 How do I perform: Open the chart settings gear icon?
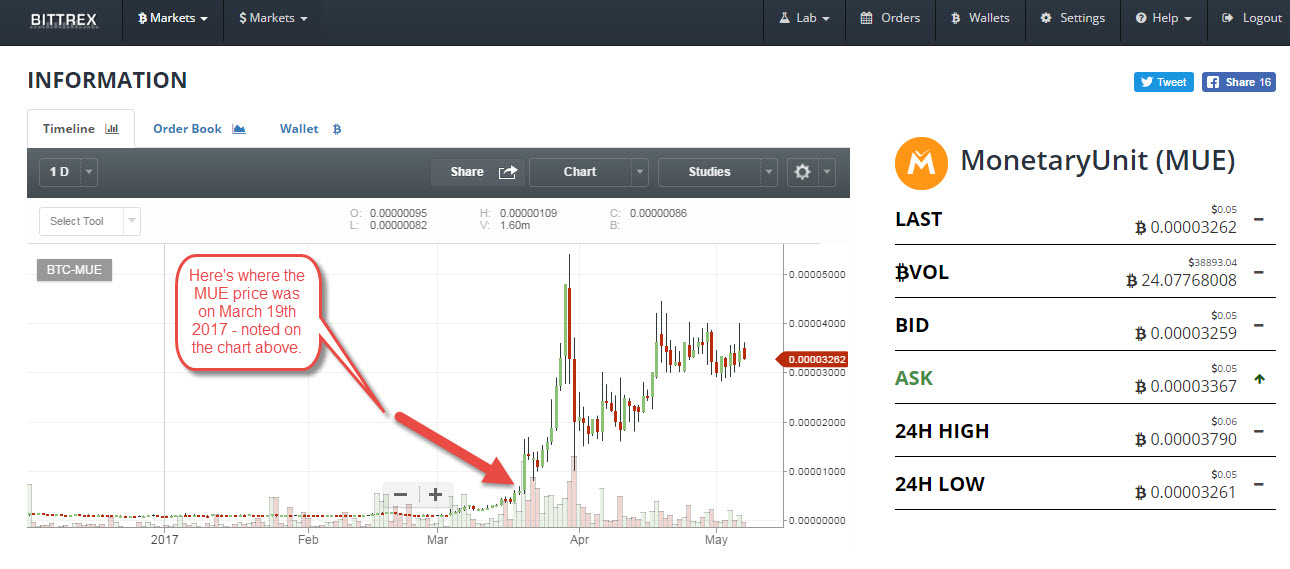pos(802,172)
